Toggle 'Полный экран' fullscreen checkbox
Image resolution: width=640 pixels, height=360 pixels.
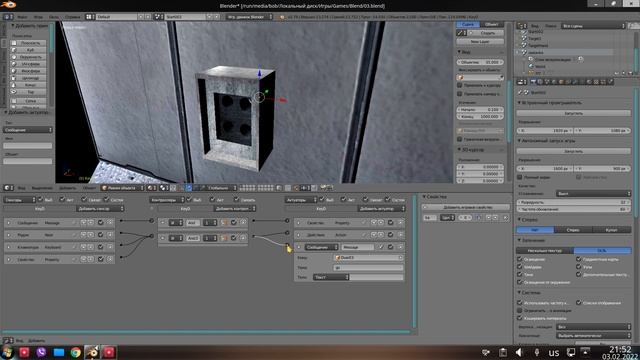520,177
